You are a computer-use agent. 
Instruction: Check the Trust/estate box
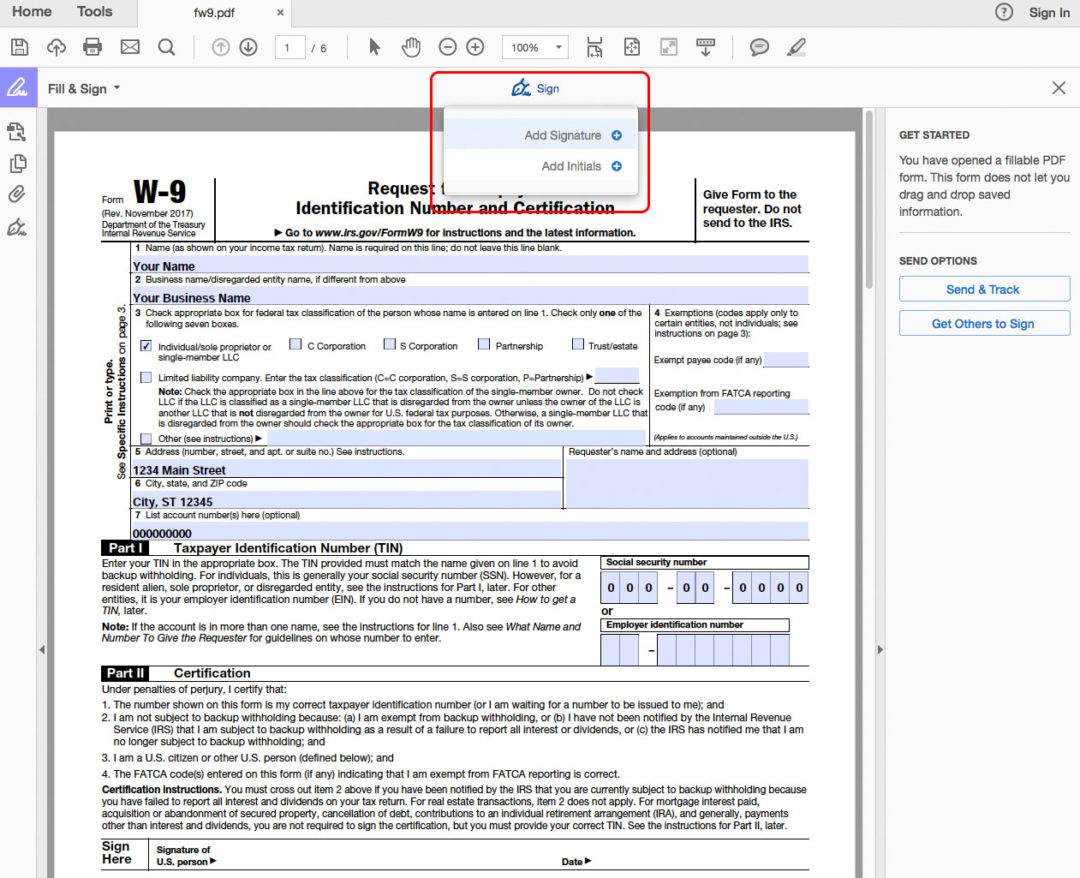click(578, 344)
